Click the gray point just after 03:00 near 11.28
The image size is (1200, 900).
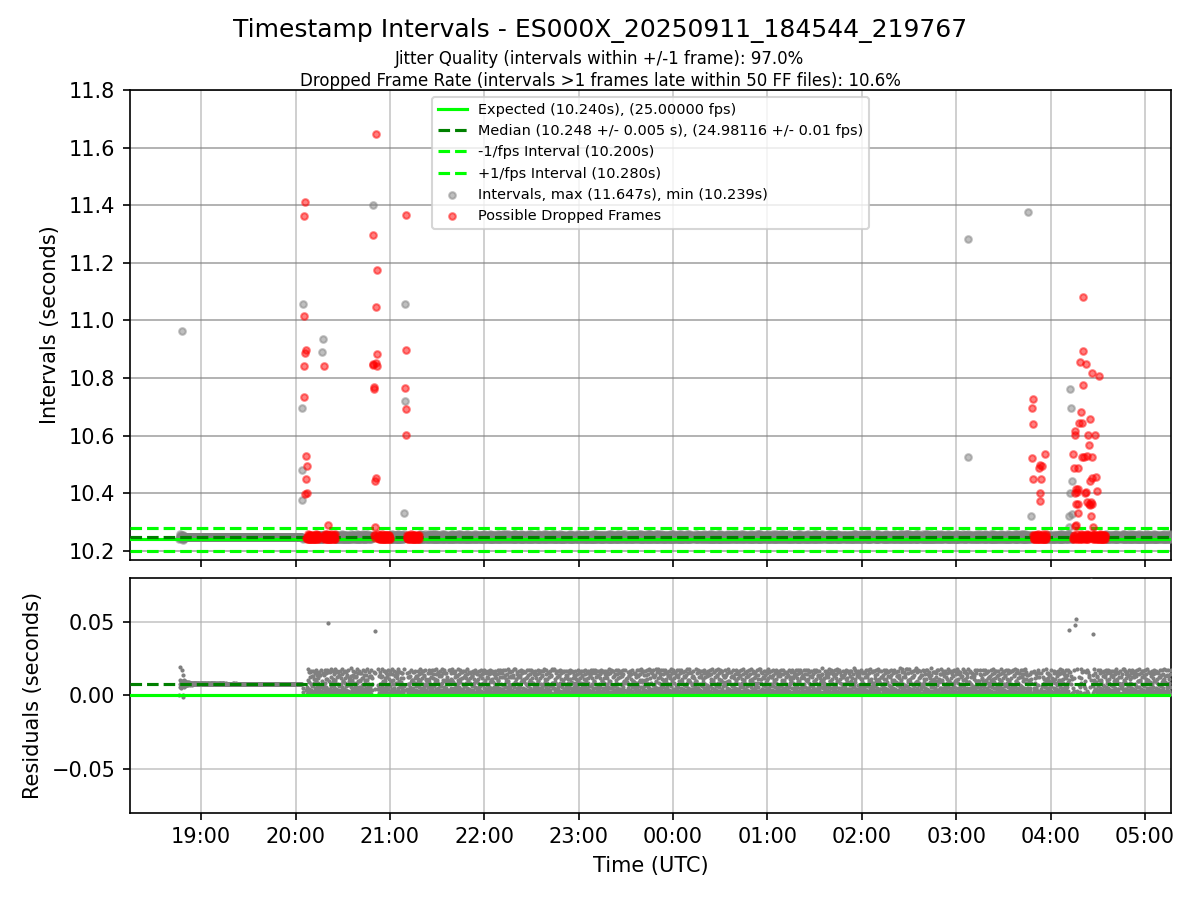(x=968, y=239)
